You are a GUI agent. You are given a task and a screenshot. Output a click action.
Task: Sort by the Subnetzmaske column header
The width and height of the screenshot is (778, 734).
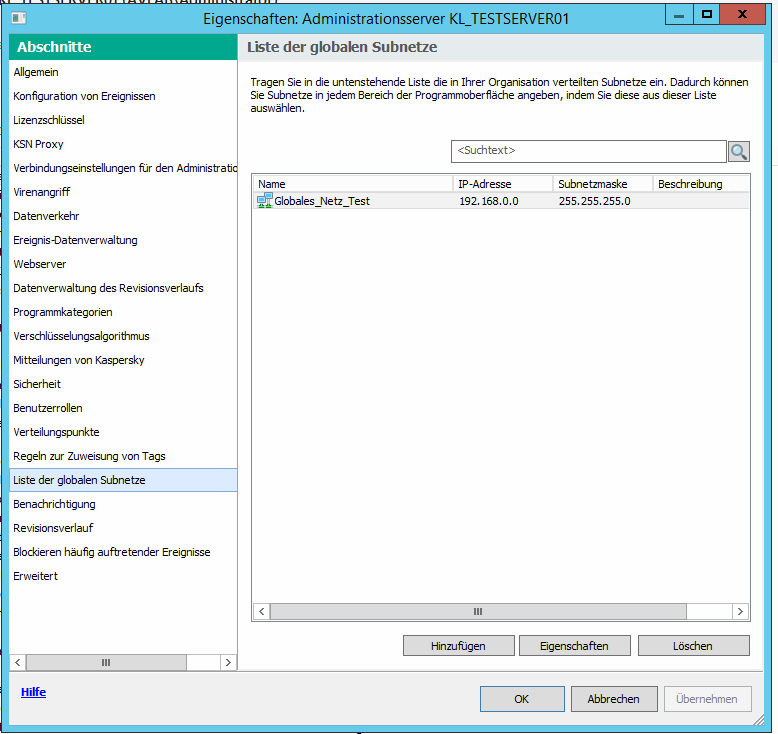(x=602, y=184)
